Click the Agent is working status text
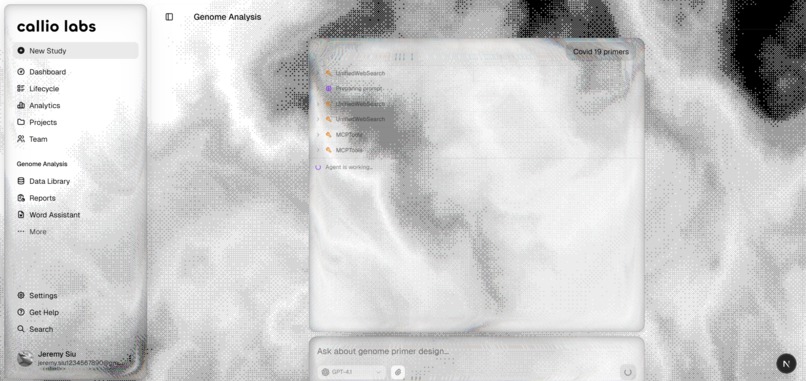The width and height of the screenshot is (806, 381). tap(349, 167)
